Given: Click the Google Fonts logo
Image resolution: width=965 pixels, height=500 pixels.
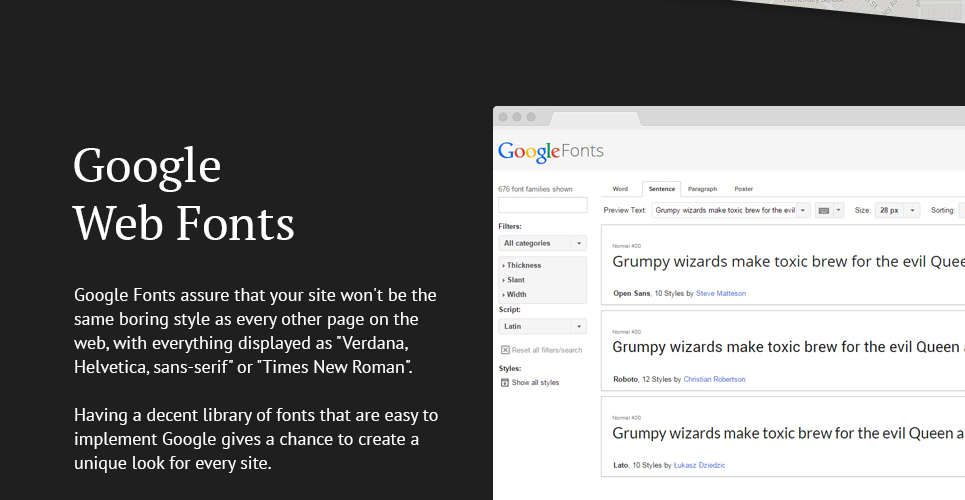Looking at the screenshot, I should click(x=550, y=151).
